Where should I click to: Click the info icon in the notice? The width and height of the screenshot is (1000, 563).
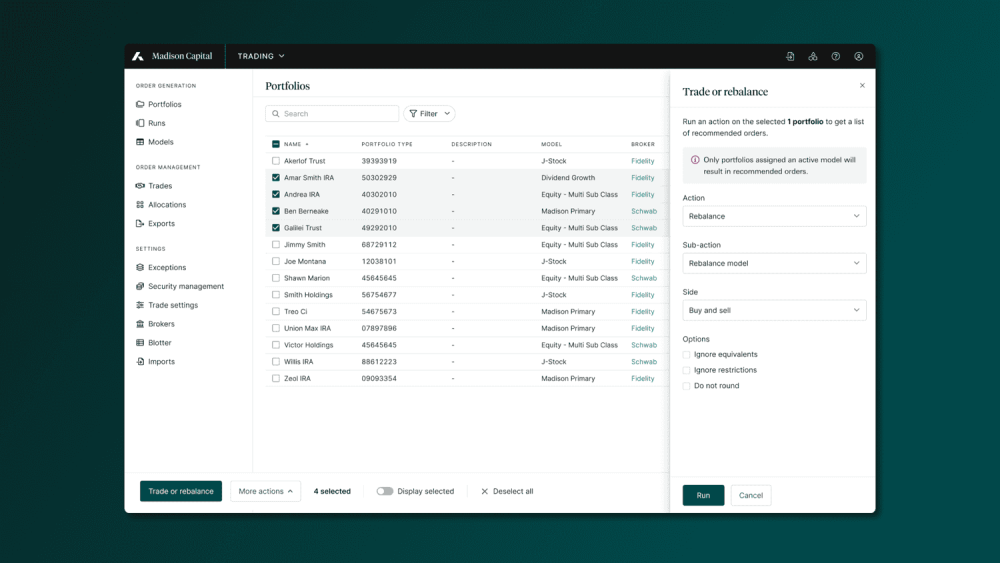coord(695,160)
